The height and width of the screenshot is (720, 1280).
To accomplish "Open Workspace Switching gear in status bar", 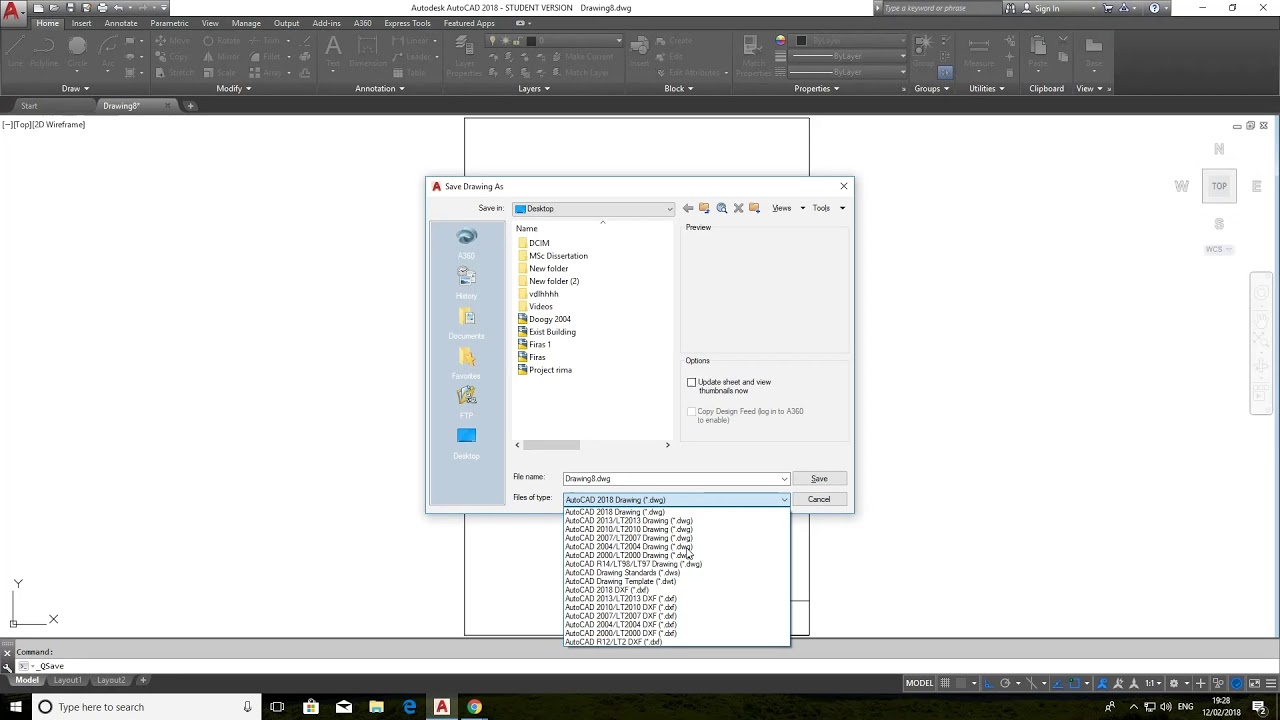I will [1174, 683].
